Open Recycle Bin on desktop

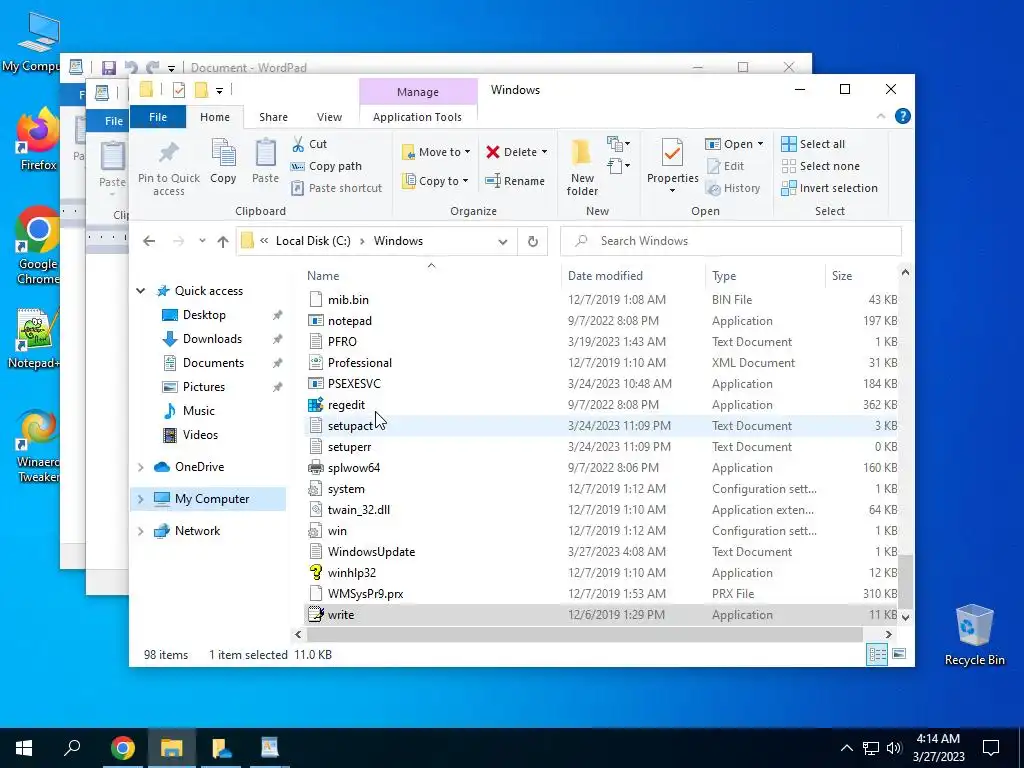(x=974, y=635)
